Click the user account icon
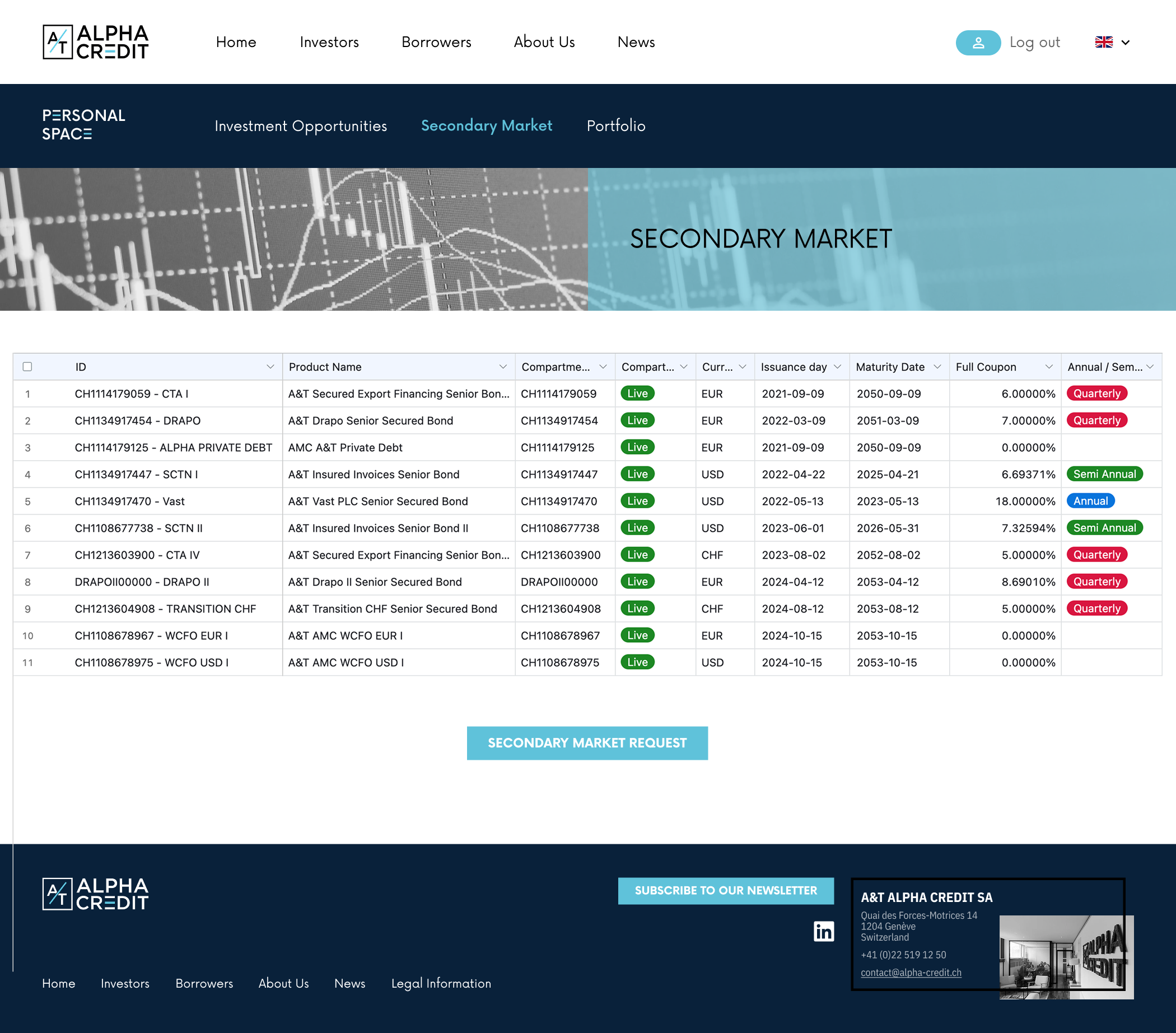The height and width of the screenshot is (1033, 1176). click(978, 42)
